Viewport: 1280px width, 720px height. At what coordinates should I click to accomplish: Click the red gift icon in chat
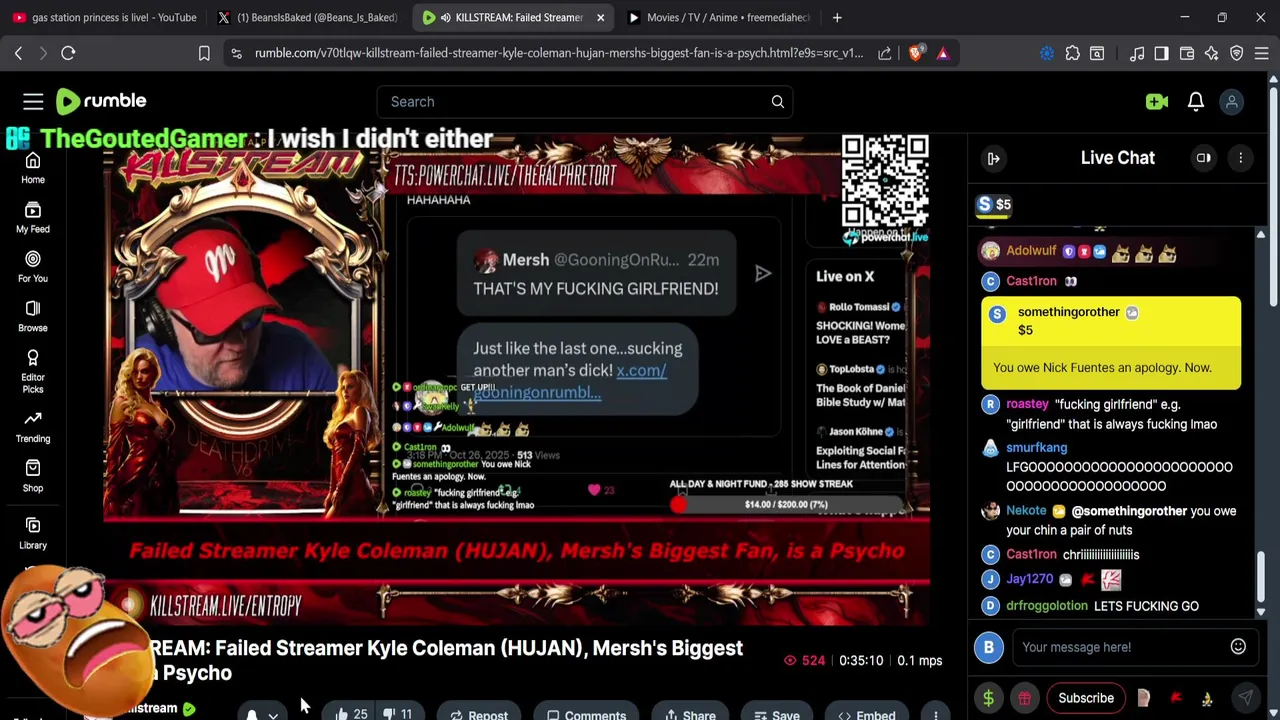[x=1024, y=698]
